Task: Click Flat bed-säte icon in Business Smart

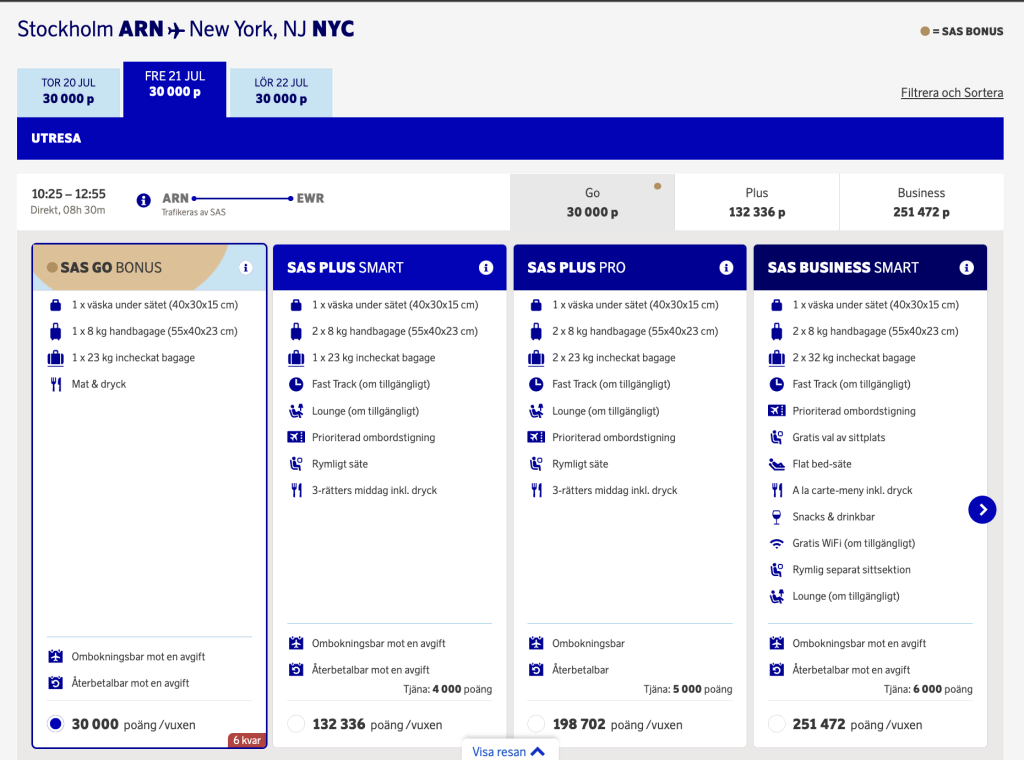Action: pyautogui.click(x=776, y=464)
